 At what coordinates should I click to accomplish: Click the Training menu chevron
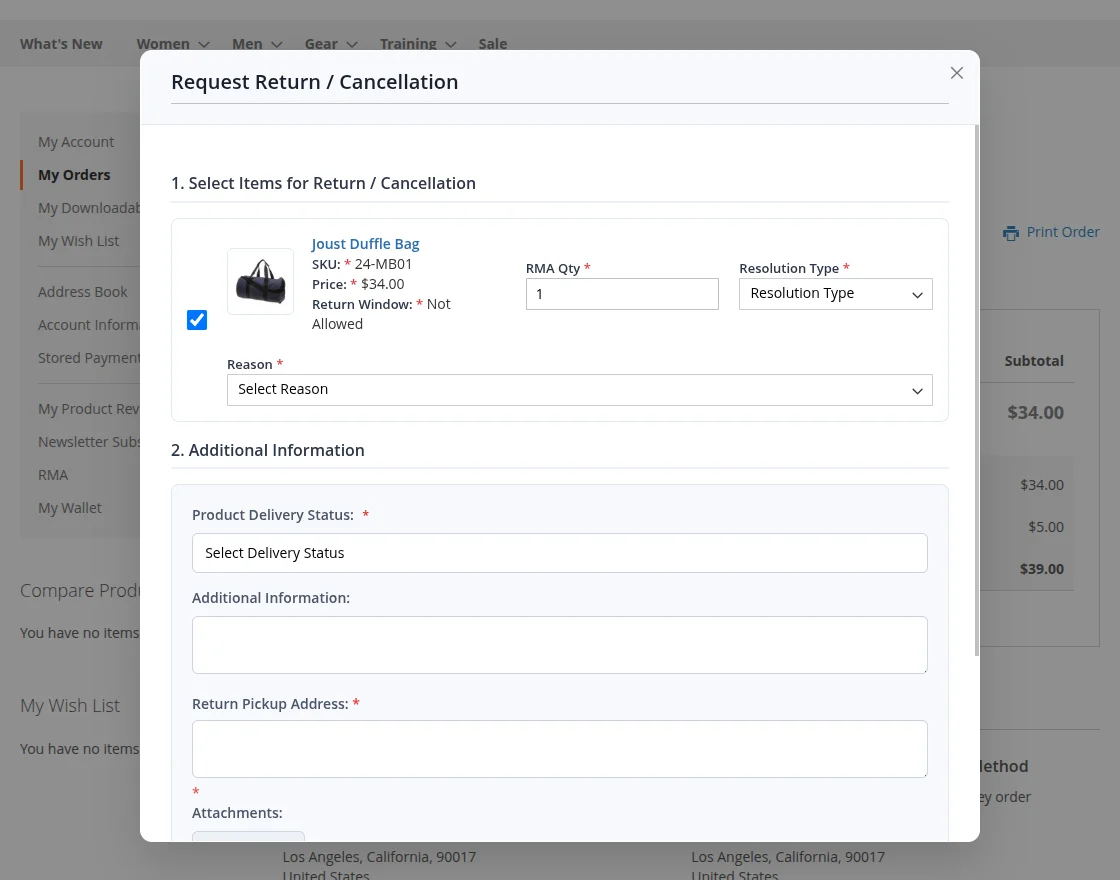pyautogui.click(x=451, y=44)
